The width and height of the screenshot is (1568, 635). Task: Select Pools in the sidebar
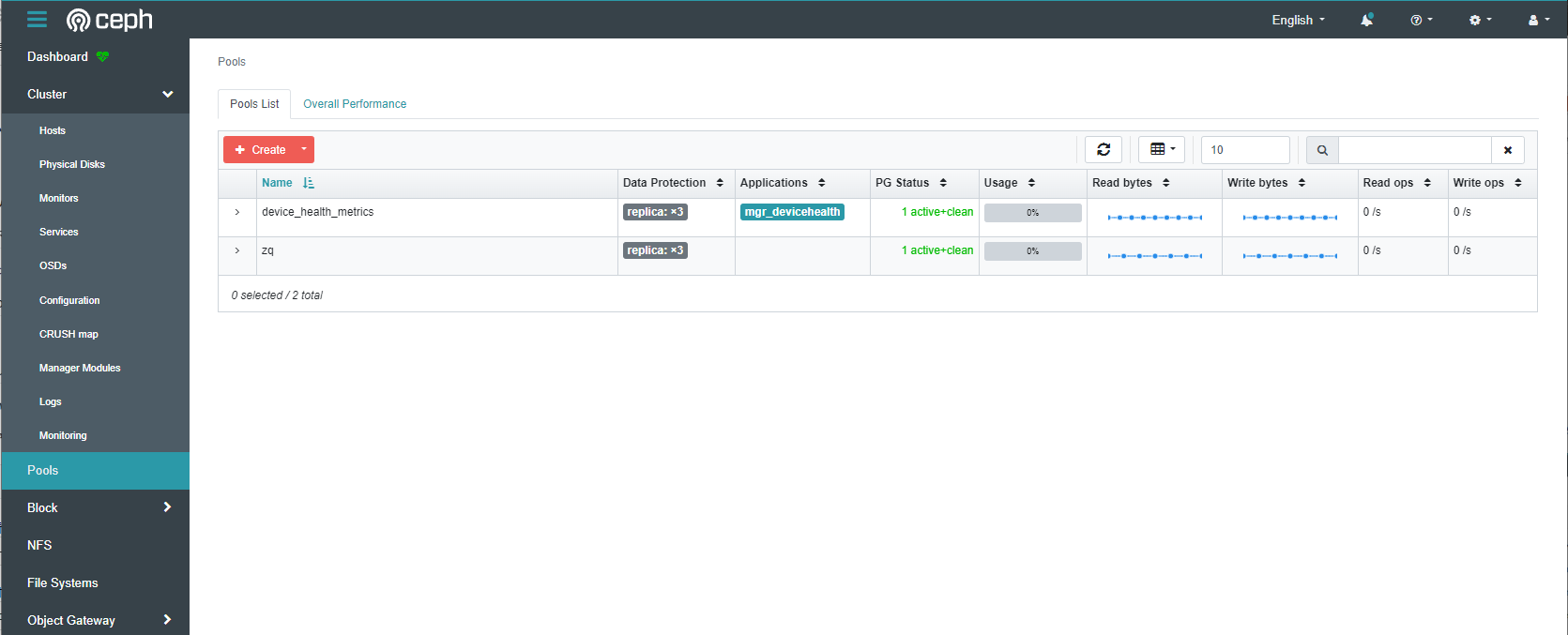click(95, 470)
